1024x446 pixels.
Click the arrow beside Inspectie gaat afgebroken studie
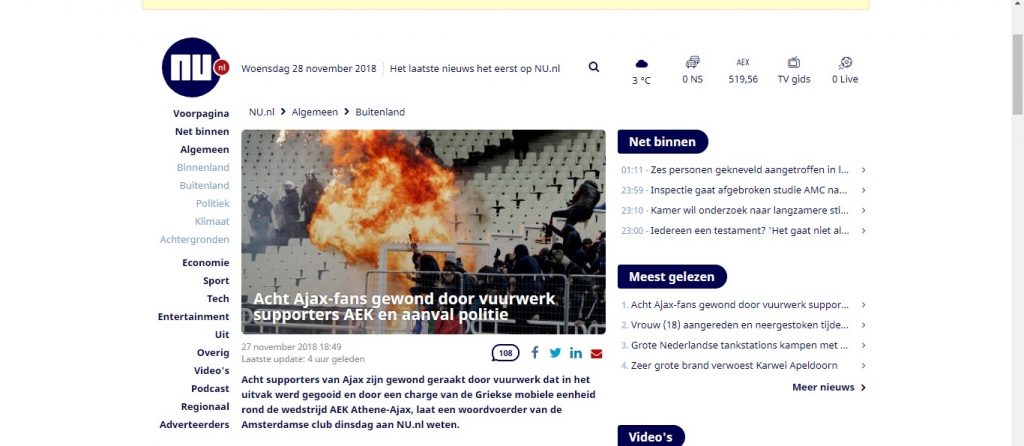point(863,190)
